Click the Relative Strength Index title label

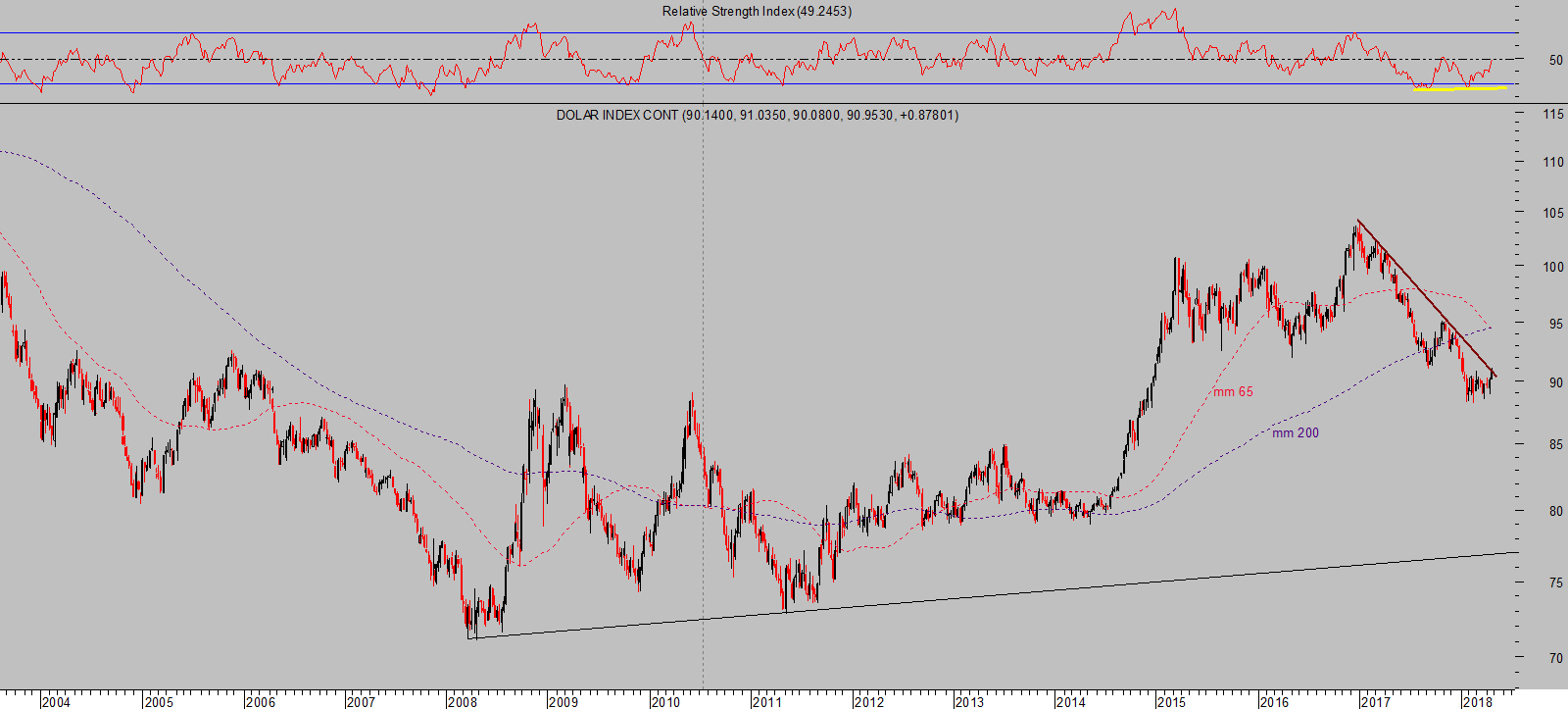[x=757, y=12]
